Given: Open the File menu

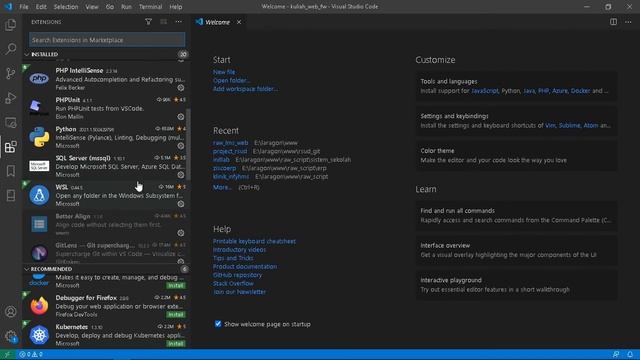Looking at the screenshot, I should pos(24,7).
